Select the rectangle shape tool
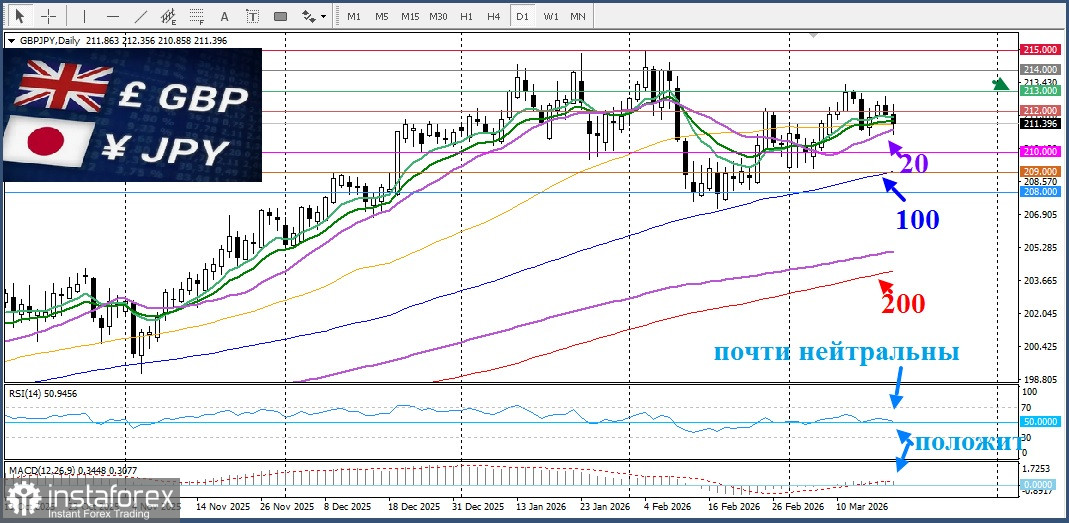 (280, 16)
